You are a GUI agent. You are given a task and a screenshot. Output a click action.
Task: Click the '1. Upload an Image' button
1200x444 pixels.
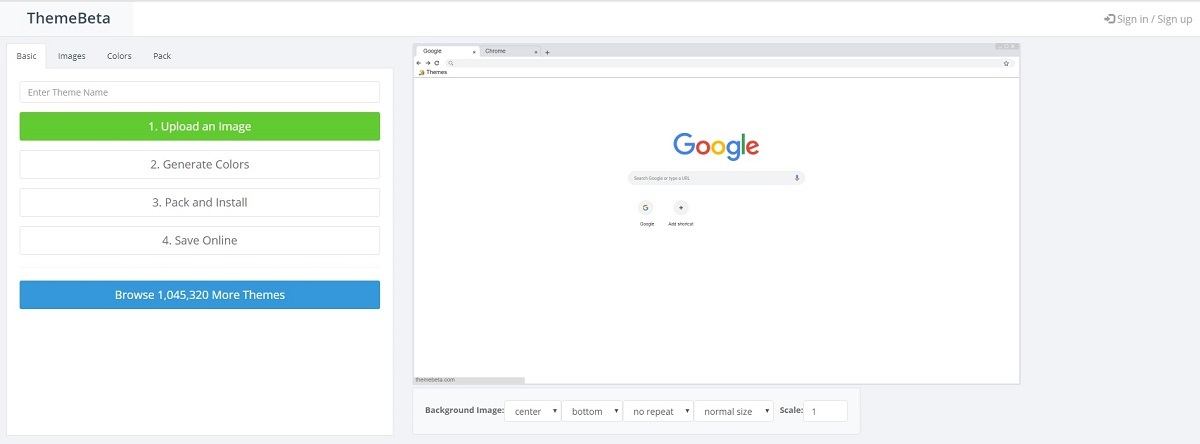[200, 126]
